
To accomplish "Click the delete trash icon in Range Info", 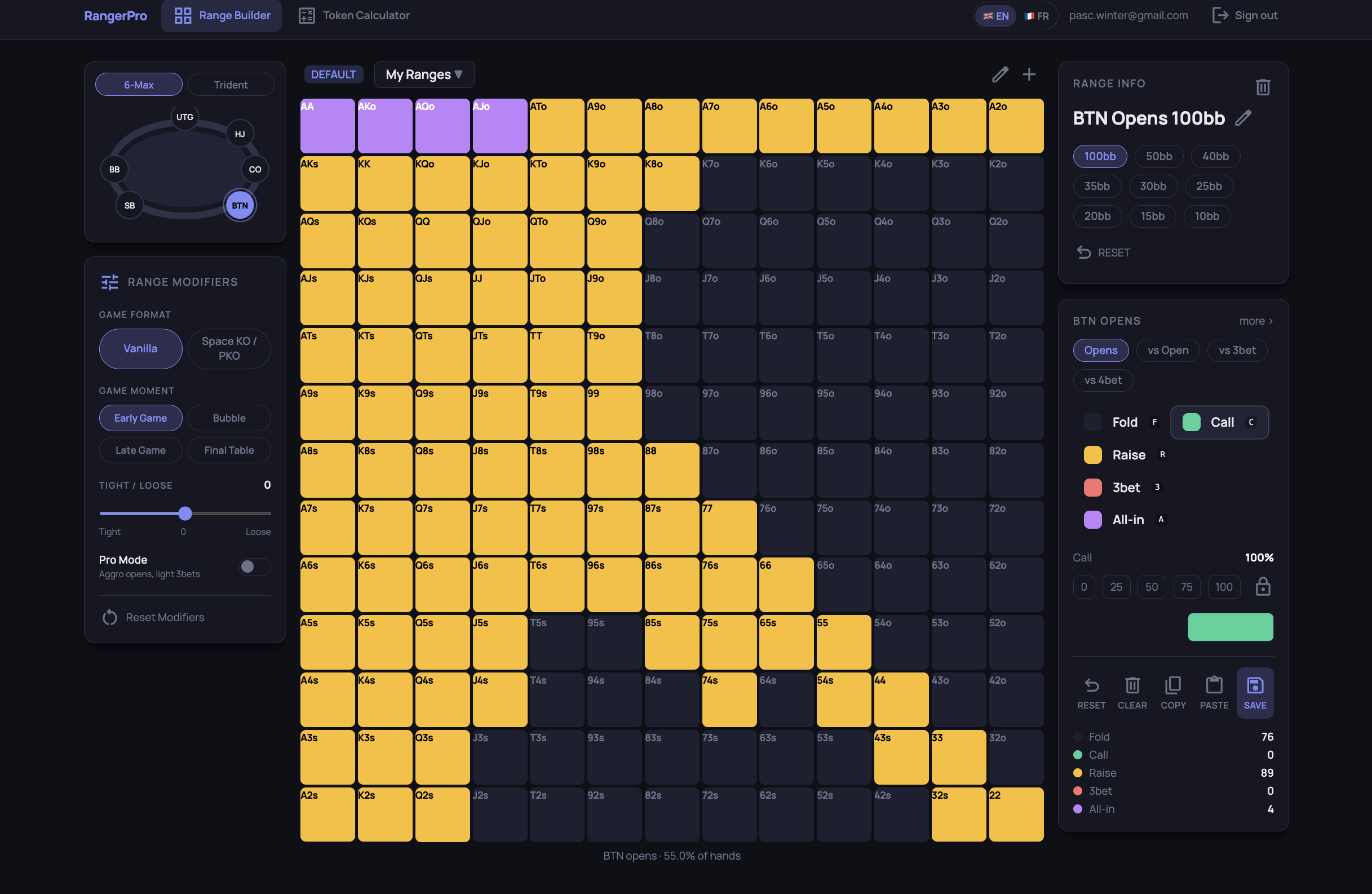I will pos(1263,87).
